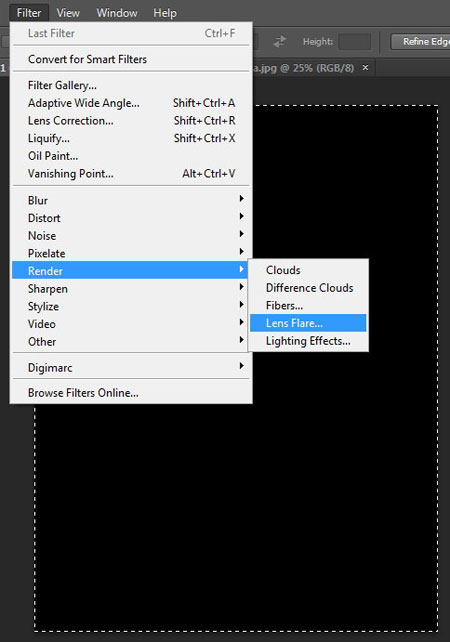
Task: Expand the Noise submenu
Action: (x=131, y=235)
